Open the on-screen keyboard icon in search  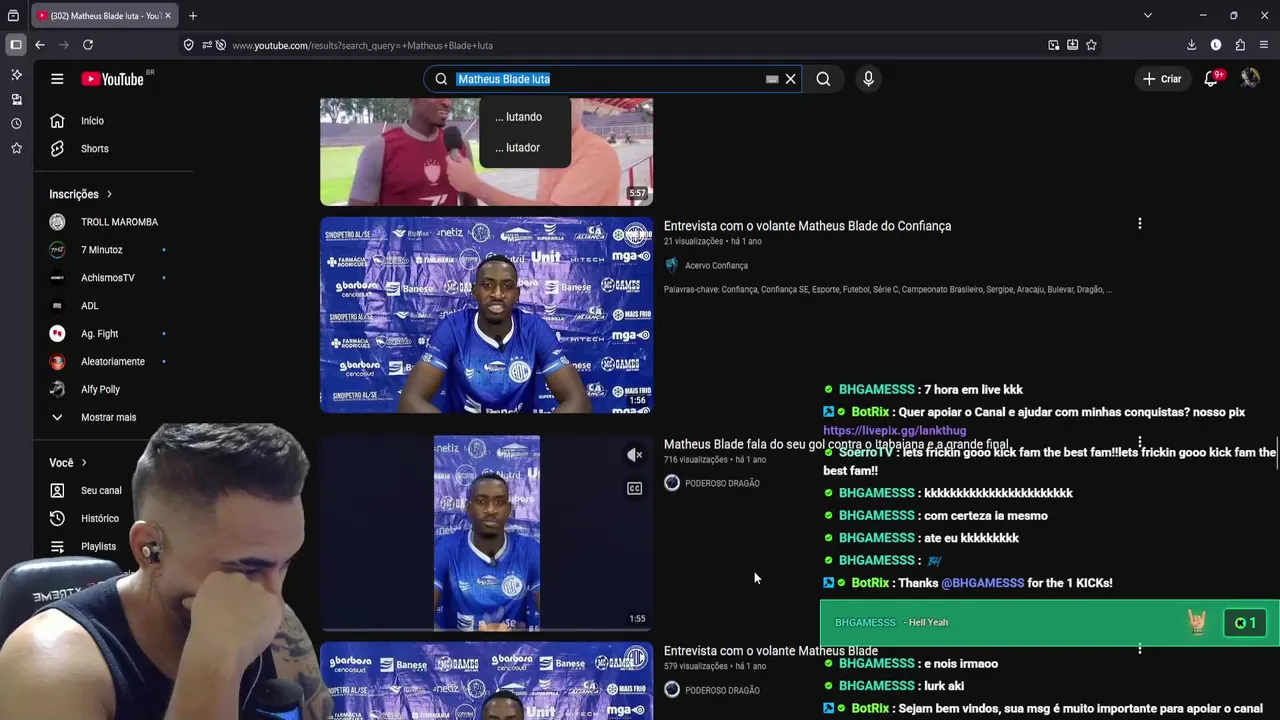pos(772,79)
